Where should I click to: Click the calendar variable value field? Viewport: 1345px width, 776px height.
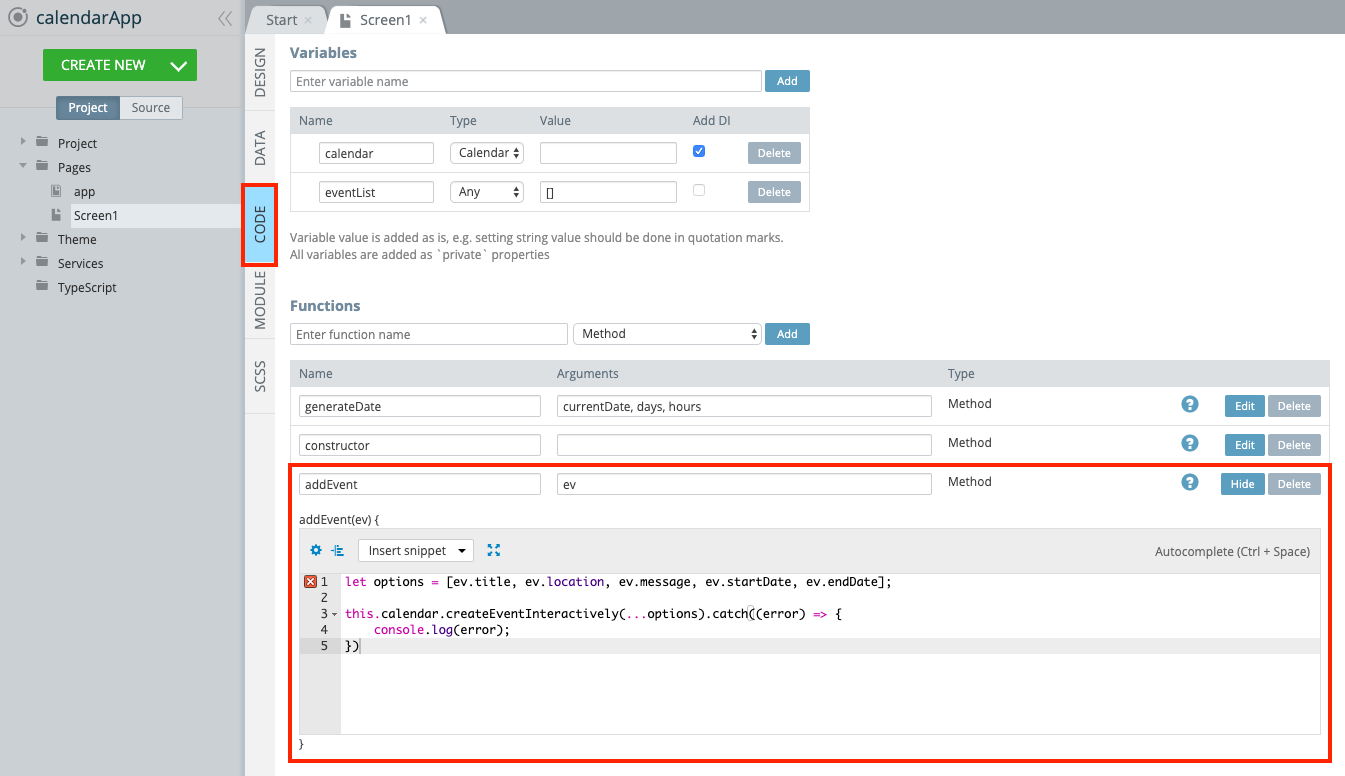pos(608,153)
